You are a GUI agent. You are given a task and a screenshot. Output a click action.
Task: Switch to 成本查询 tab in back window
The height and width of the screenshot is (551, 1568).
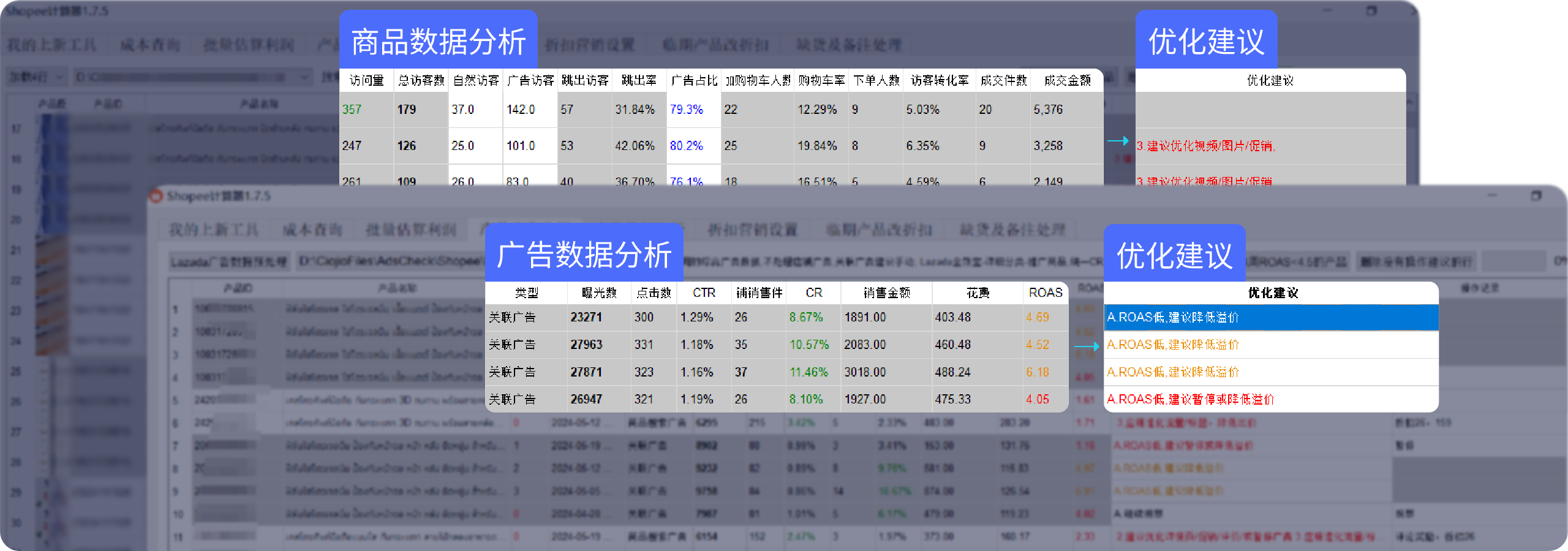pyautogui.click(x=149, y=45)
